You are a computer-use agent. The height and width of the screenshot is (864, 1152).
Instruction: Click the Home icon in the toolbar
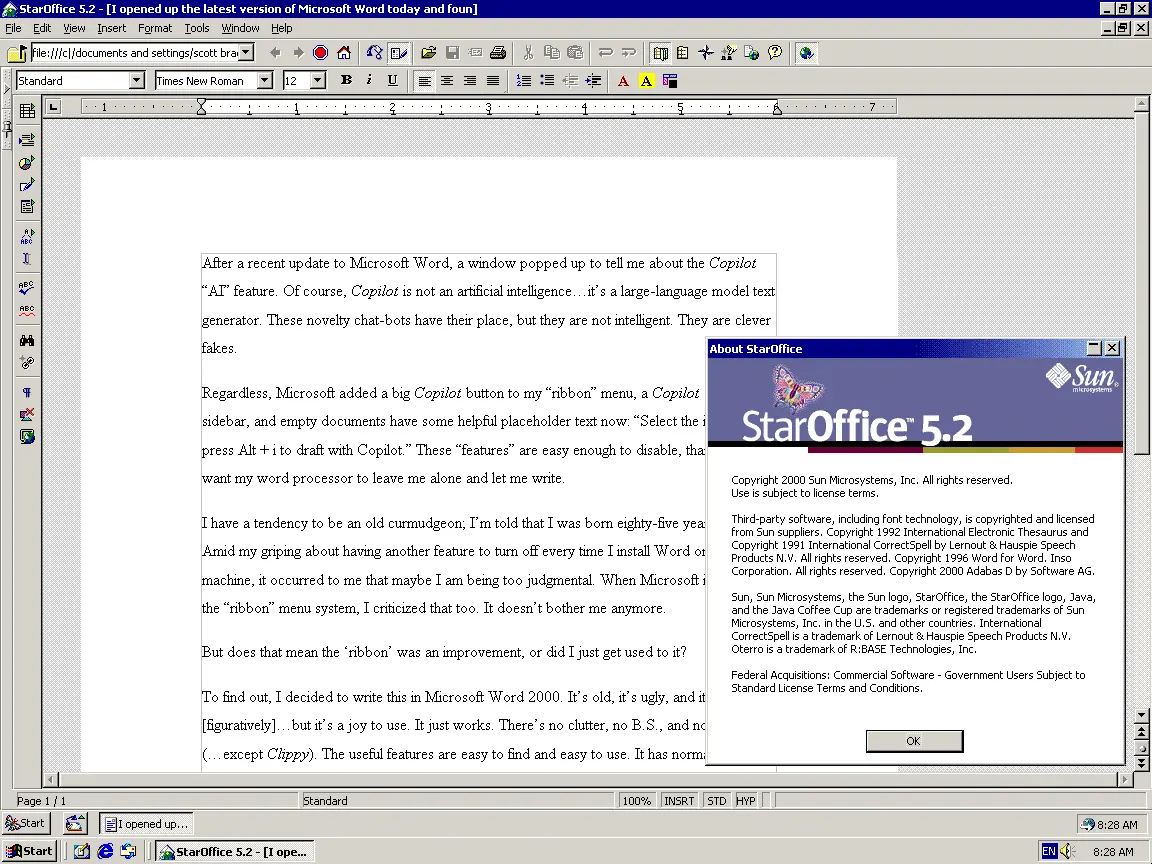pyautogui.click(x=344, y=53)
